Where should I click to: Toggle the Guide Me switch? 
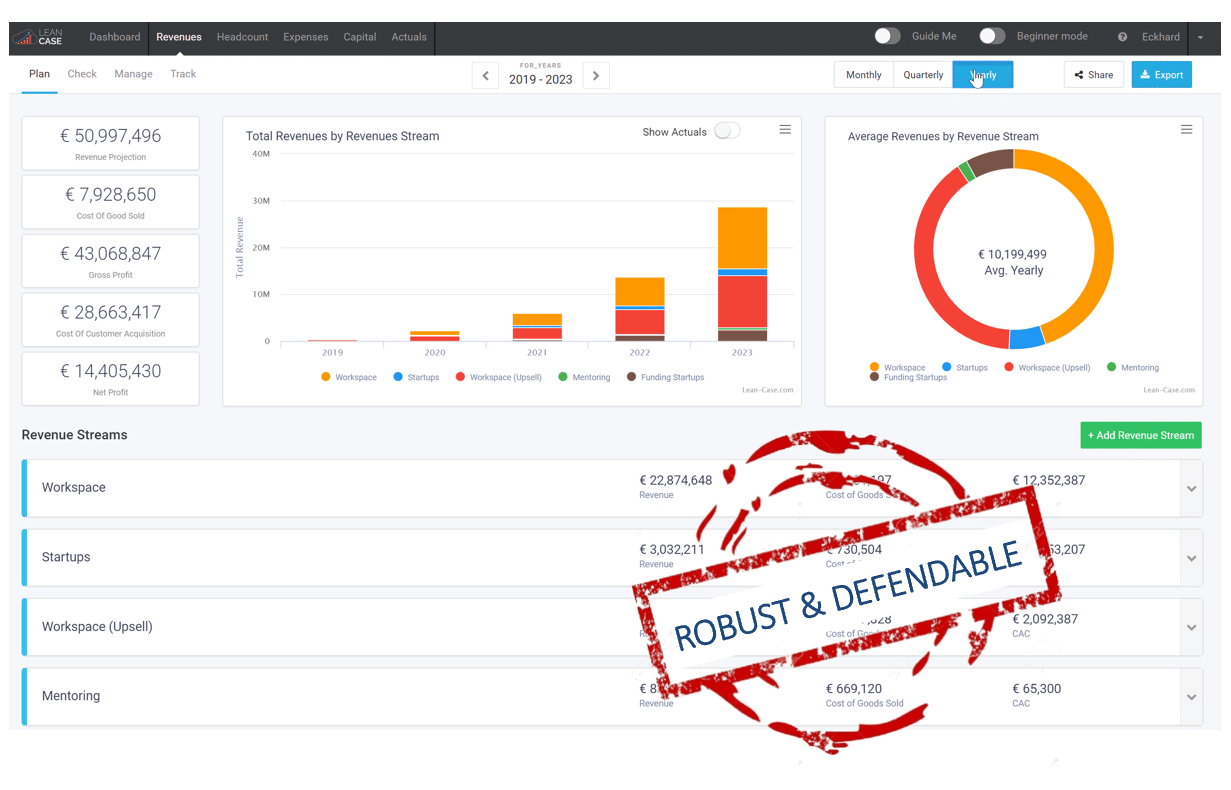tap(887, 36)
